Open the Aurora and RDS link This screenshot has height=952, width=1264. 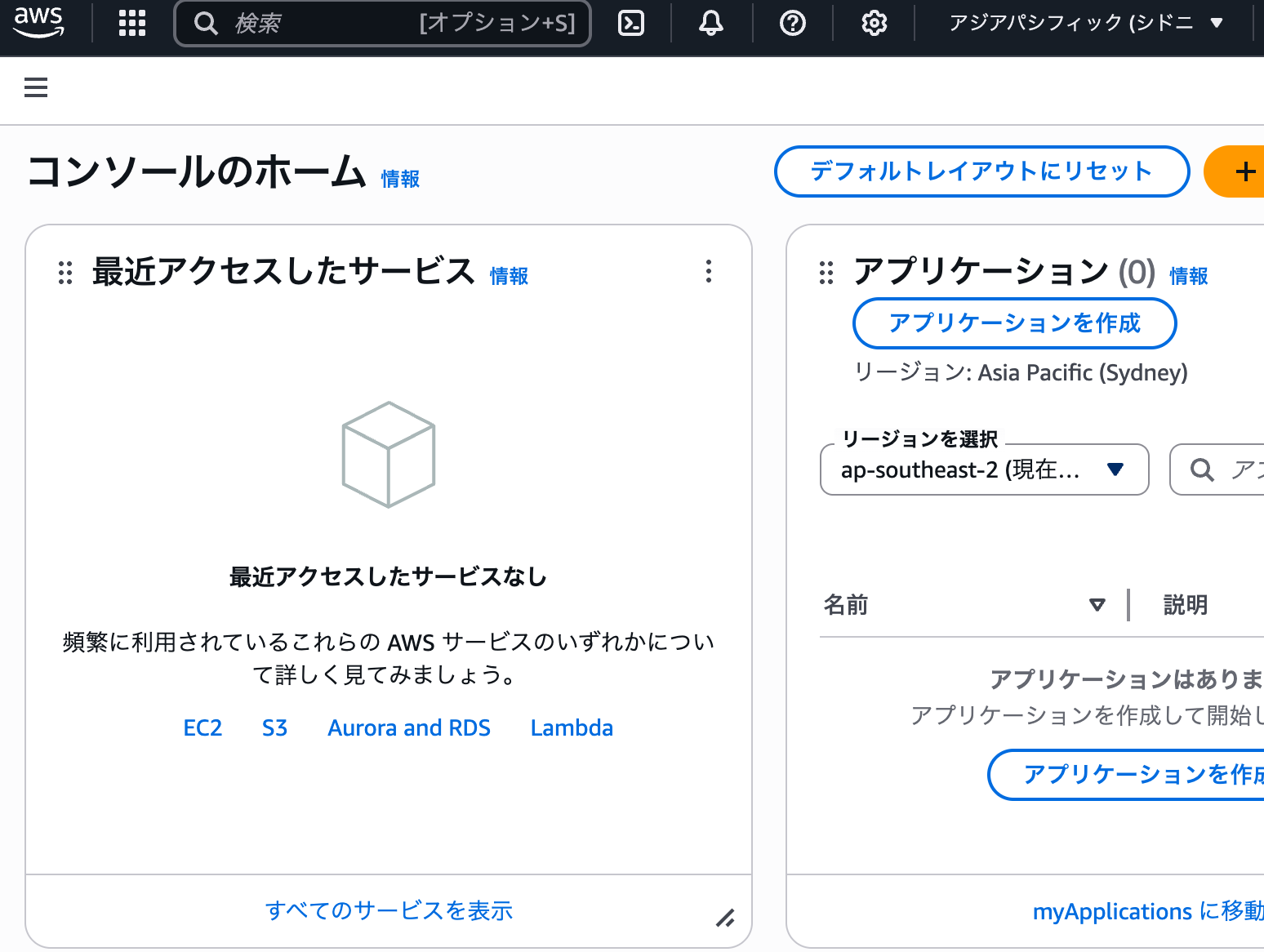409,727
